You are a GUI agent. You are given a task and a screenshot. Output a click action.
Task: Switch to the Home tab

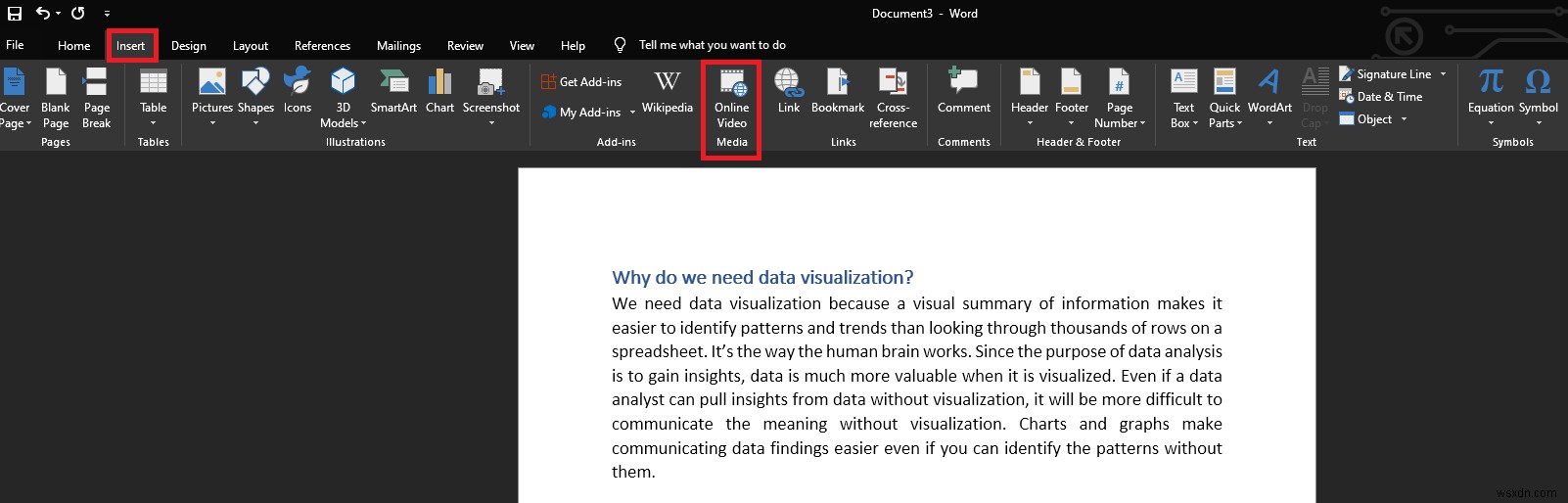tap(73, 45)
